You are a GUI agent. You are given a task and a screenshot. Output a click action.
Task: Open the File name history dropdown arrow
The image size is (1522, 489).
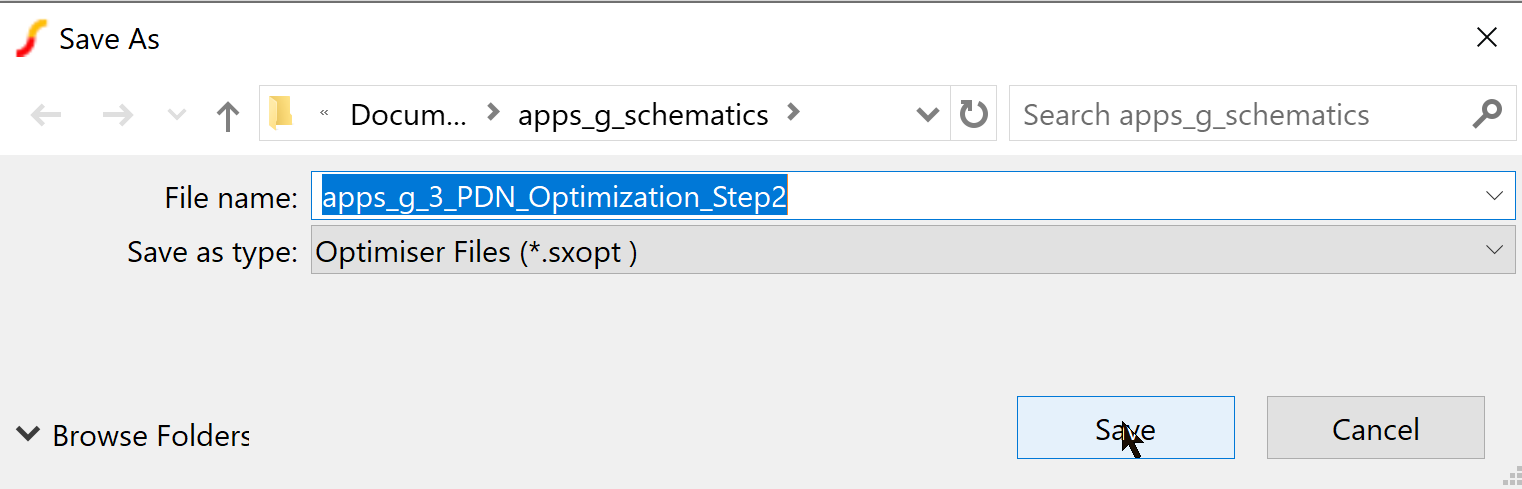click(1494, 196)
